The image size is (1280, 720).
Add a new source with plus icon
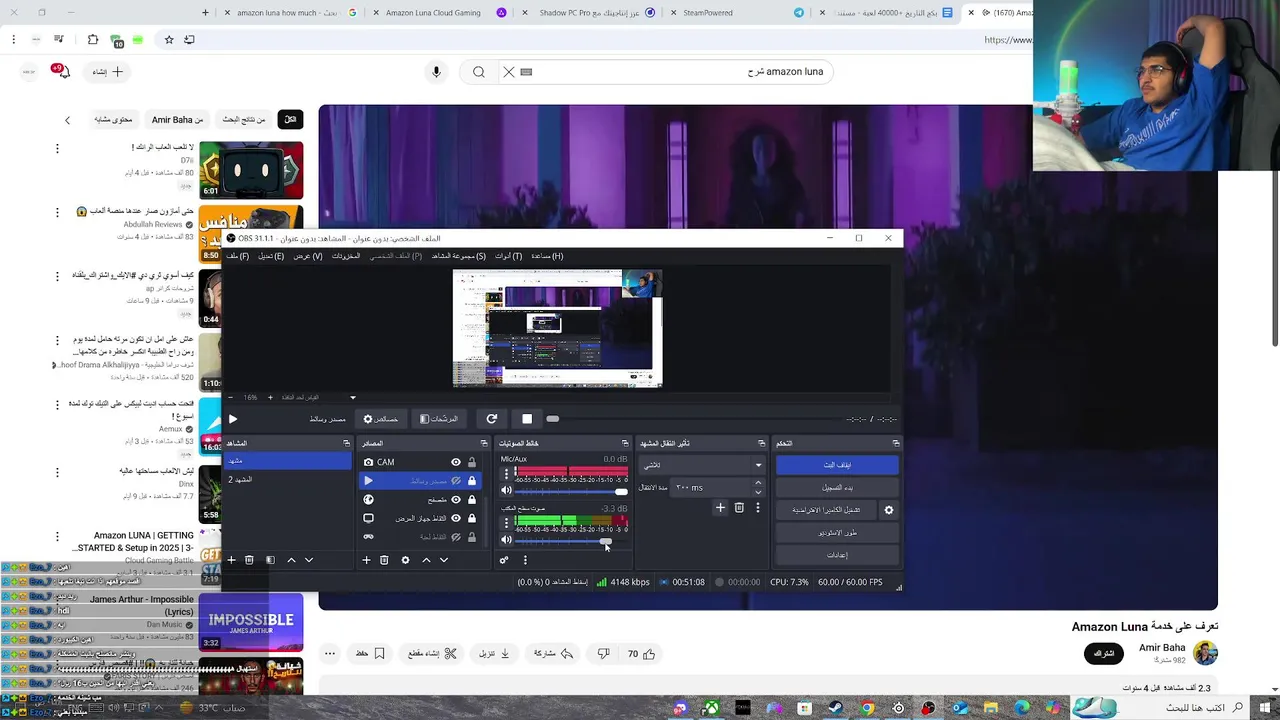click(x=366, y=560)
